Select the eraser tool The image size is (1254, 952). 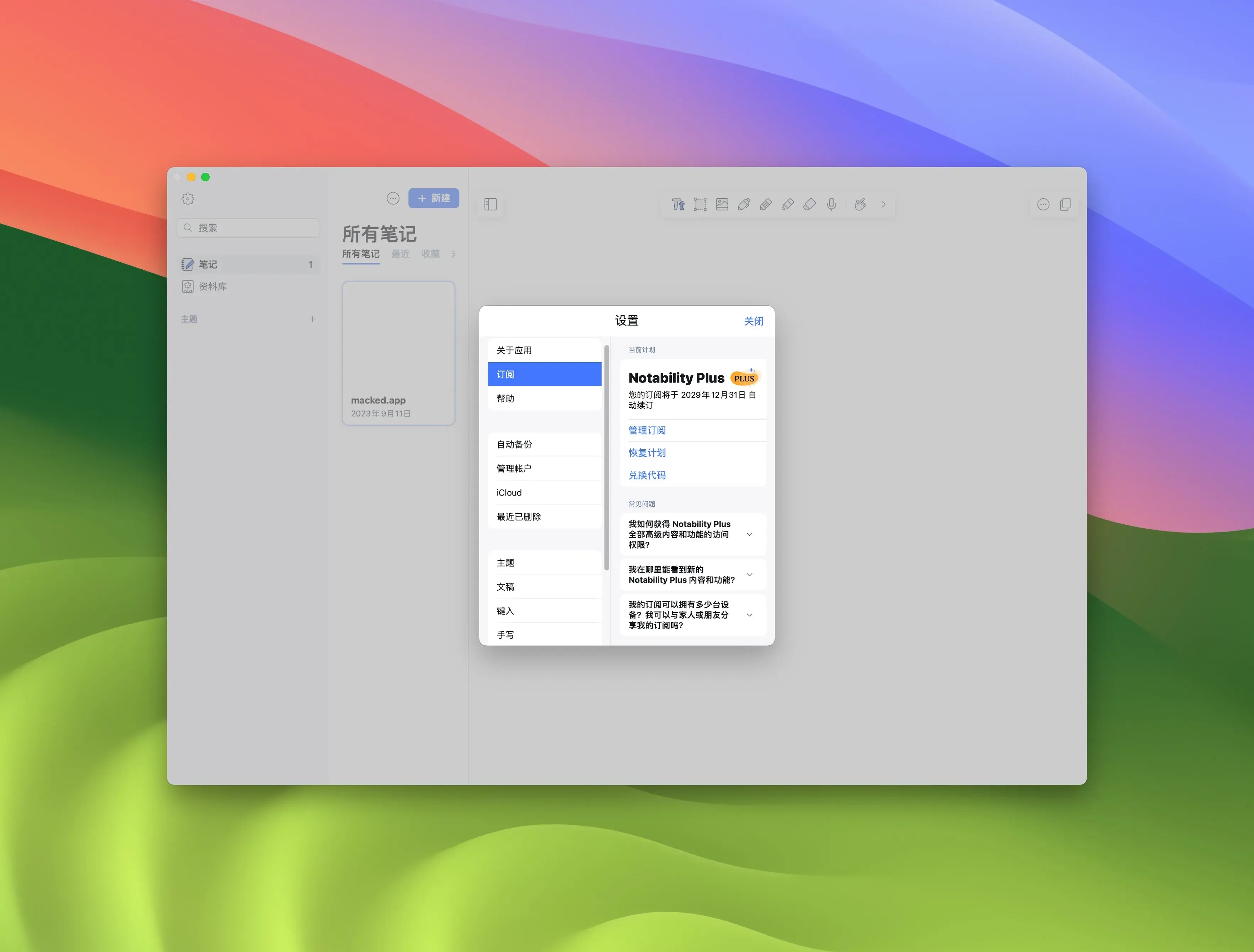tap(810, 205)
